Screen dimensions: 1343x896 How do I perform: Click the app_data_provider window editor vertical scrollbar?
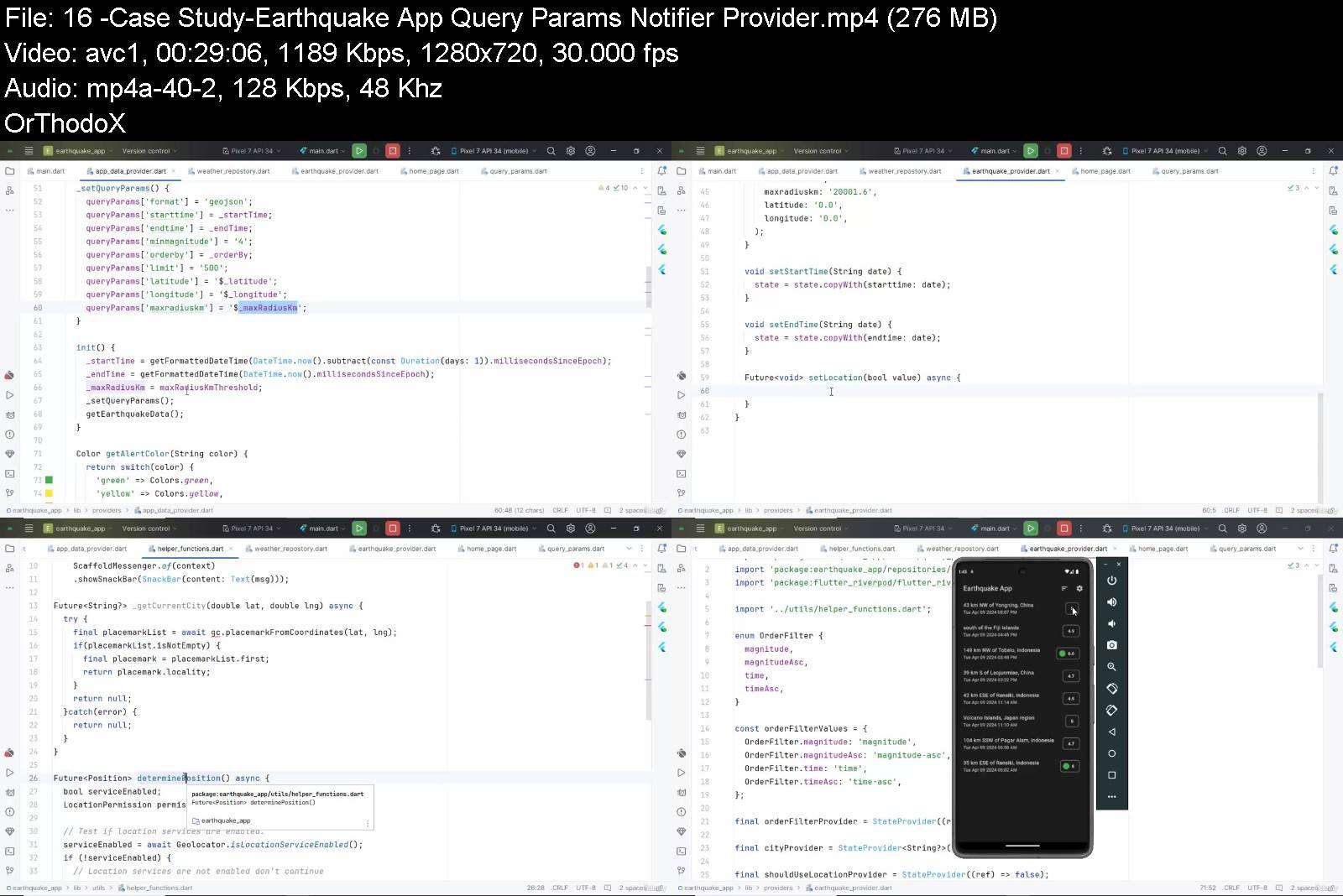[648, 288]
